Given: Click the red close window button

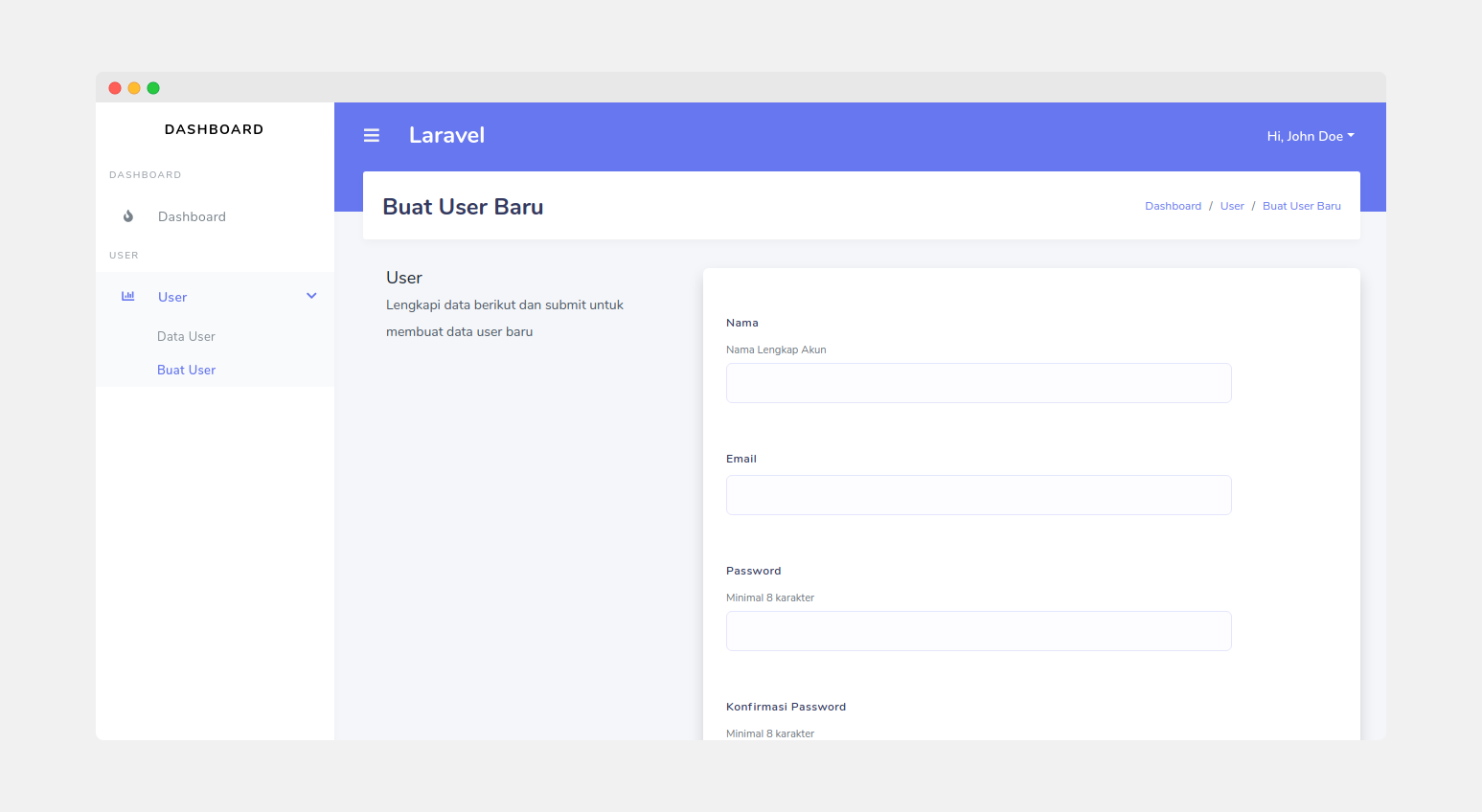Looking at the screenshot, I should click(x=115, y=88).
